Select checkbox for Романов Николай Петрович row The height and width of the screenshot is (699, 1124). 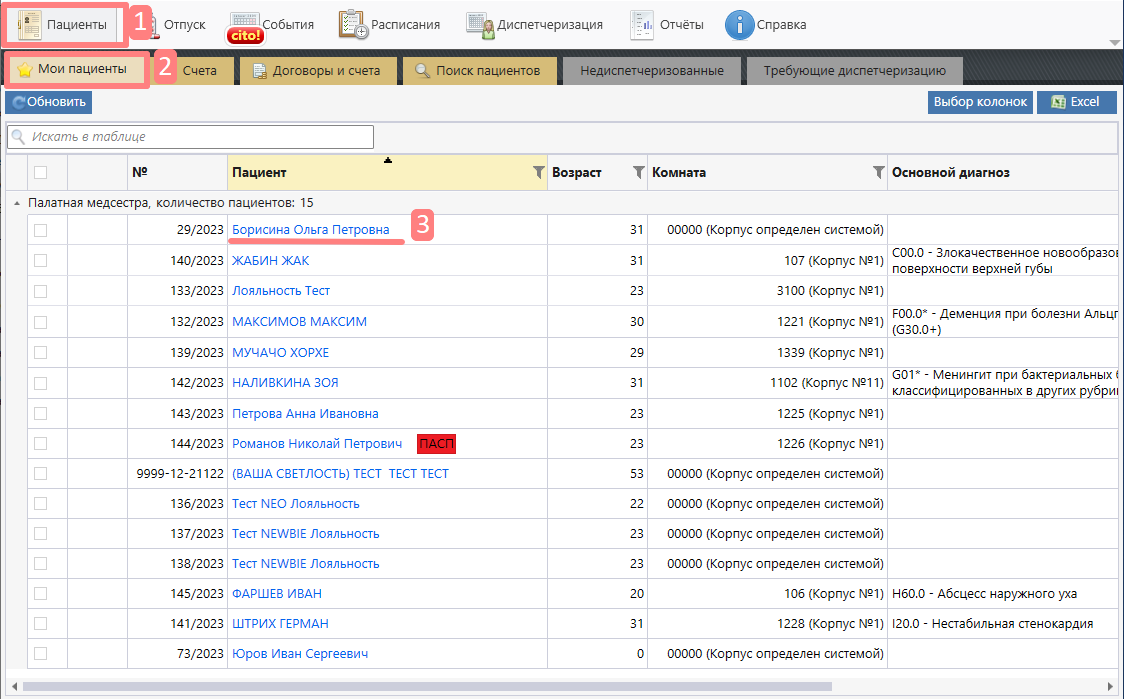pos(40,444)
